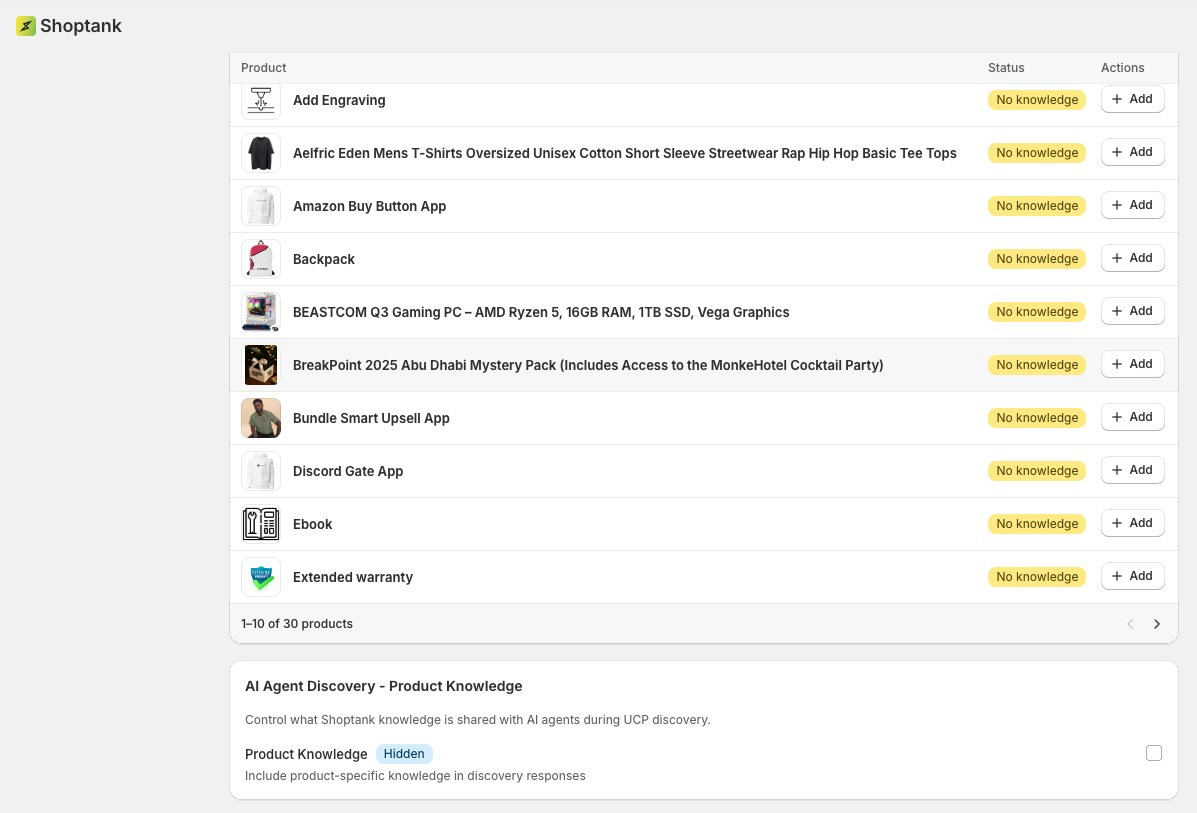Add knowledge for Amazon Buy Button App

tap(1132, 205)
